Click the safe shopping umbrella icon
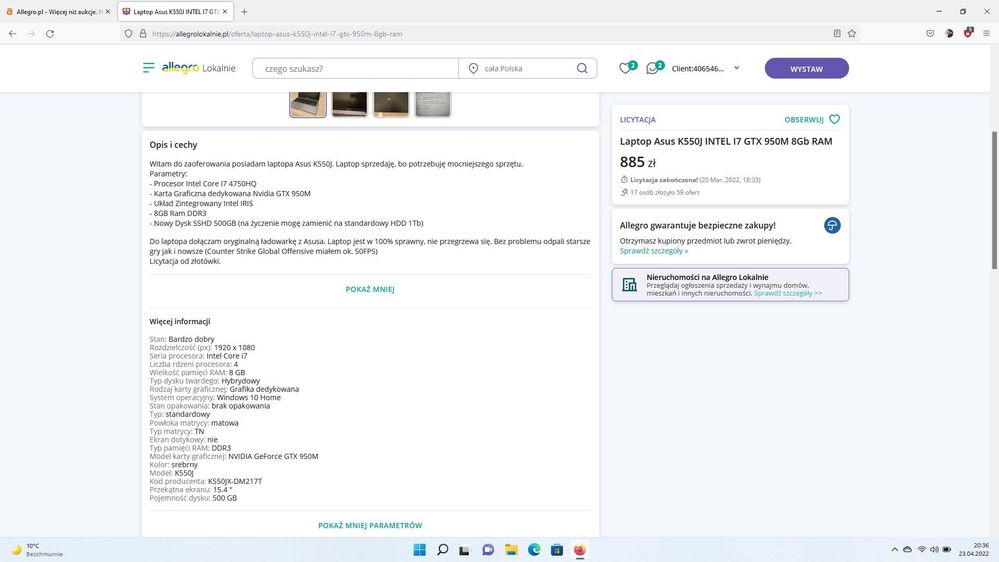This screenshot has width=999, height=562. tap(831, 226)
